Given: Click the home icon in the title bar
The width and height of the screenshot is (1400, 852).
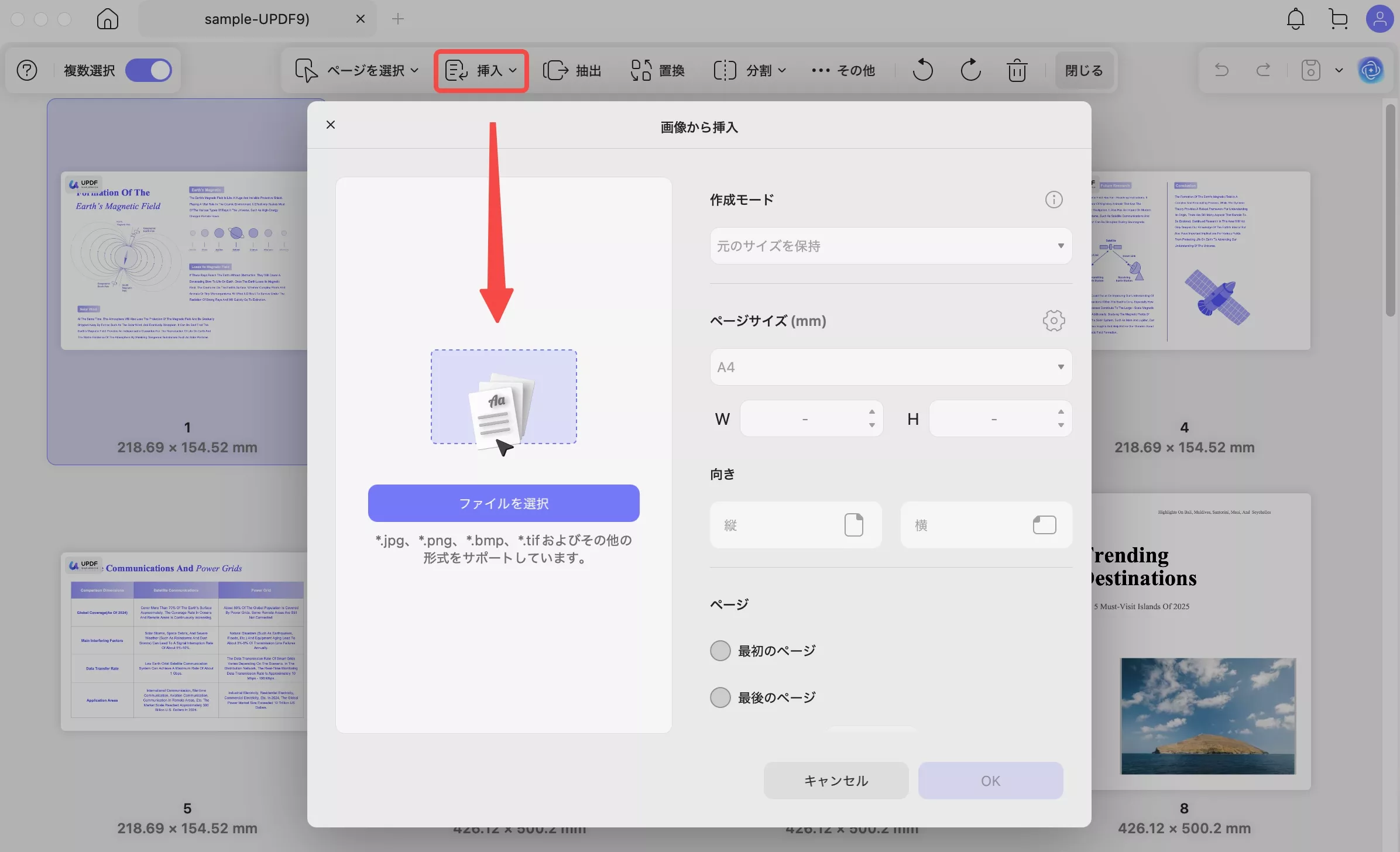Looking at the screenshot, I should click(x=107, y=19).
